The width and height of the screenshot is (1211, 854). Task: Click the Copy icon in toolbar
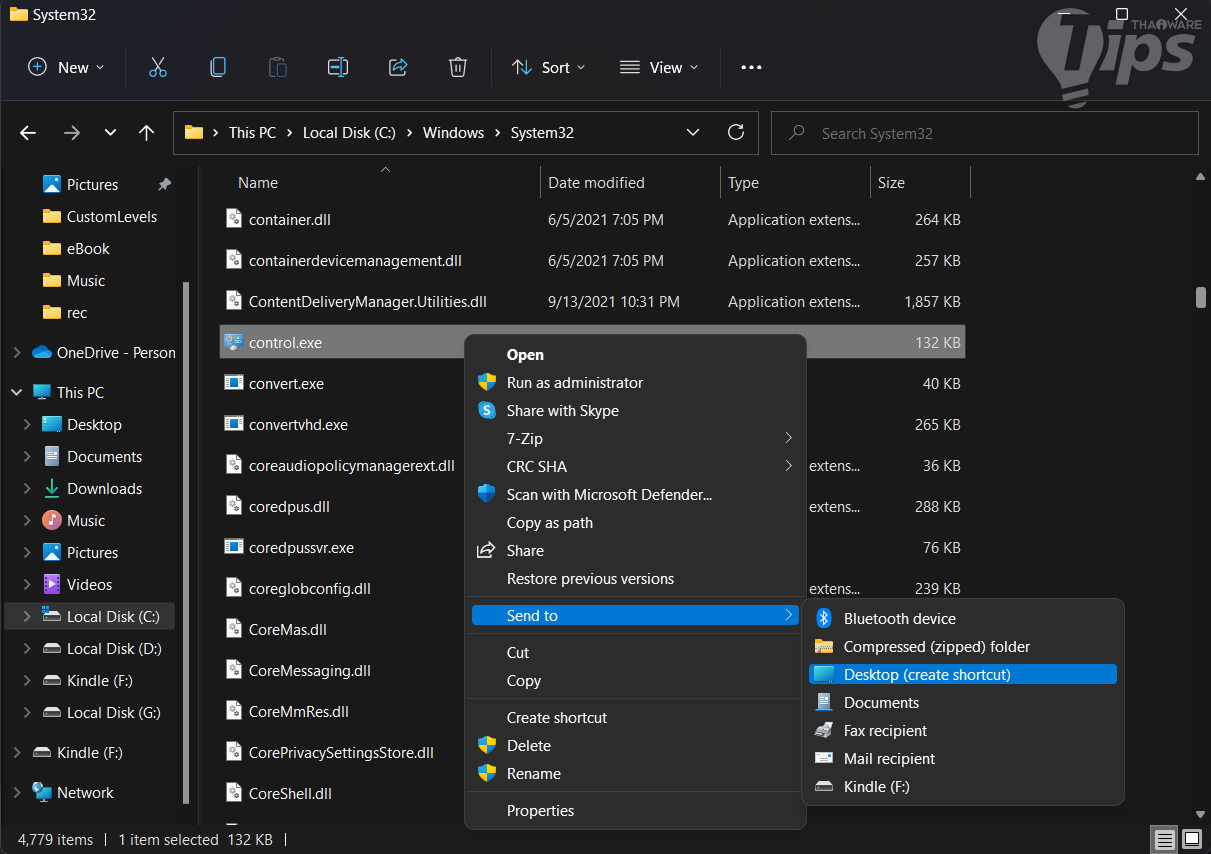(x=217, y=67)
